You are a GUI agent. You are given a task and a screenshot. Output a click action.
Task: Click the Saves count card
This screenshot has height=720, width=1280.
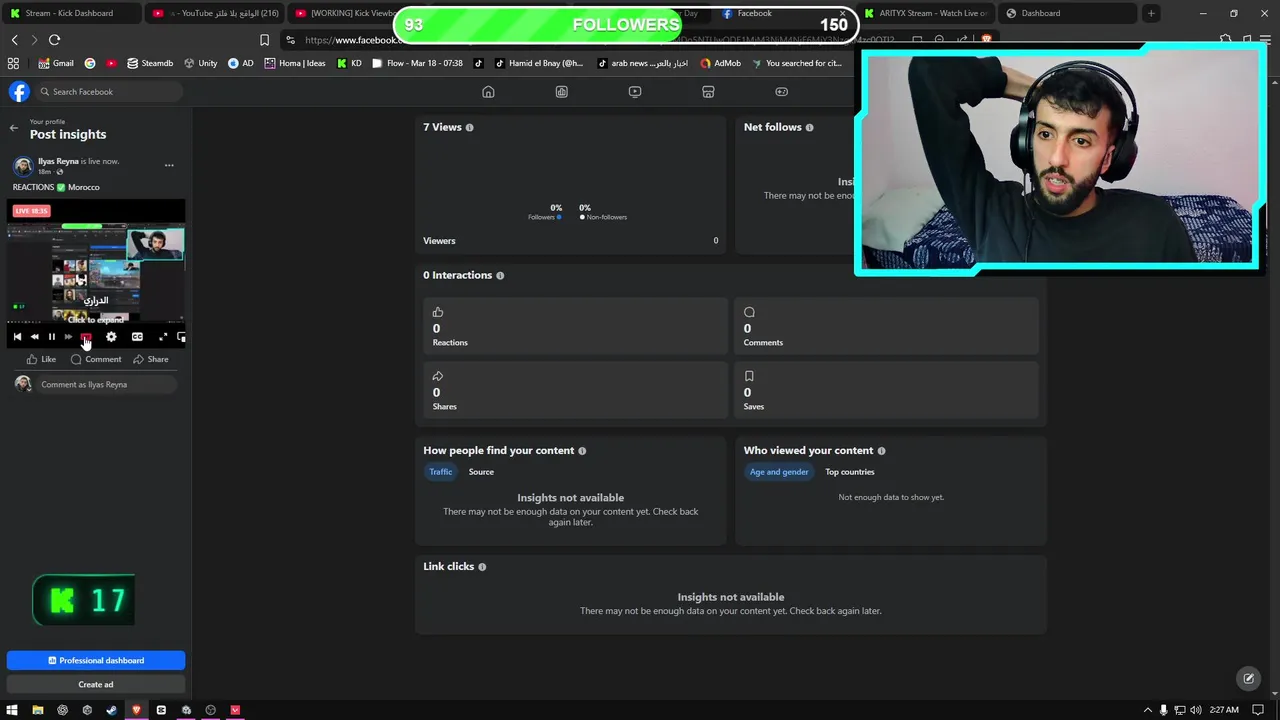pyautogui.click(x=887, y=391)
